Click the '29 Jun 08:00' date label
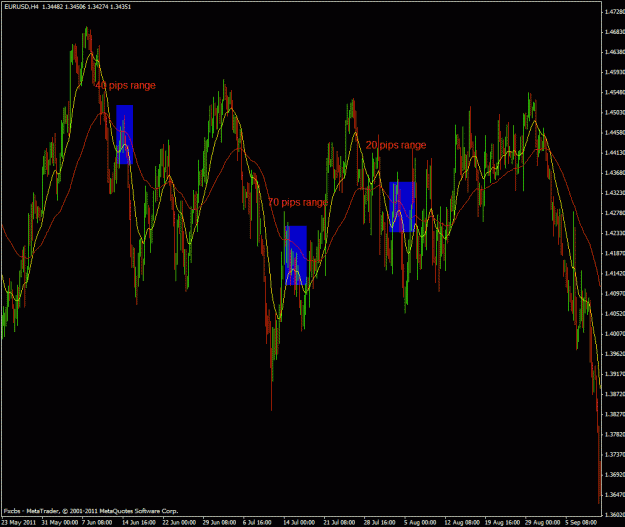The image size is (625, 527). (x=219, y=522)
